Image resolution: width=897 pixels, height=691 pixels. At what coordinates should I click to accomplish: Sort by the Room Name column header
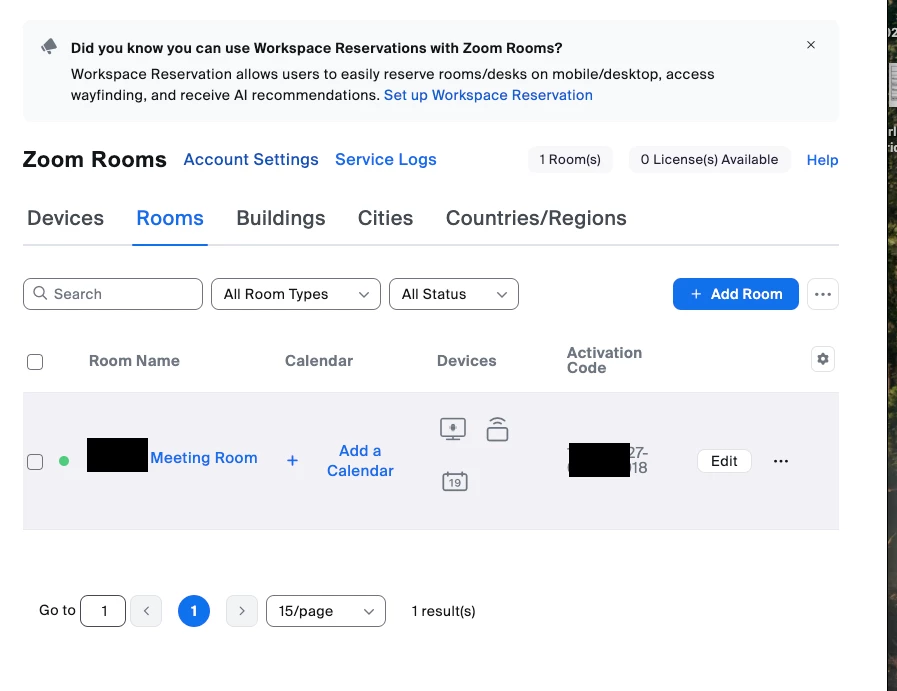point(134,361)
